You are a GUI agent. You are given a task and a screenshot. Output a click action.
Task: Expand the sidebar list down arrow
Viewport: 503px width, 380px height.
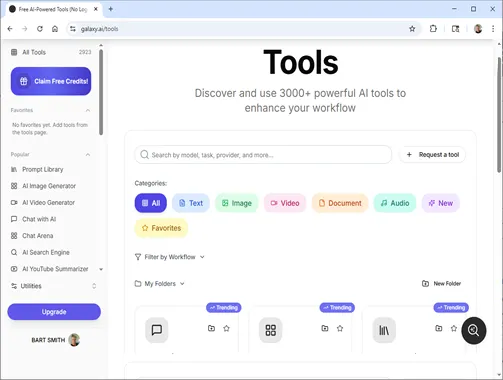(x=101, y=269)
